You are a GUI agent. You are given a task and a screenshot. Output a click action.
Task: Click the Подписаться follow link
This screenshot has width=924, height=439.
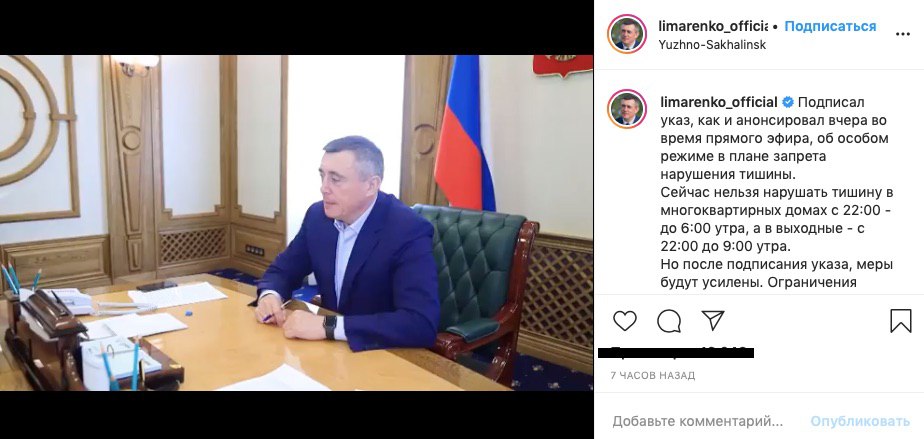tap(830, 27)
